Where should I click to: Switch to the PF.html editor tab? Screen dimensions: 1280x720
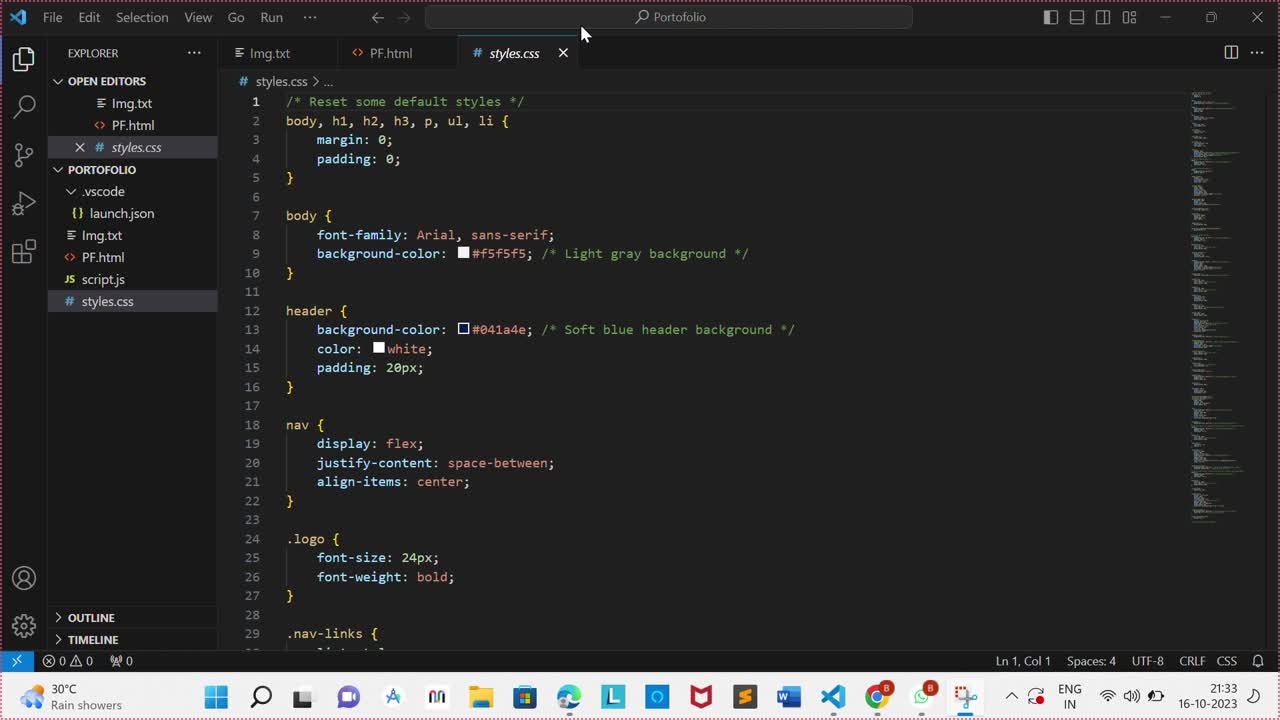click(390, 53)
